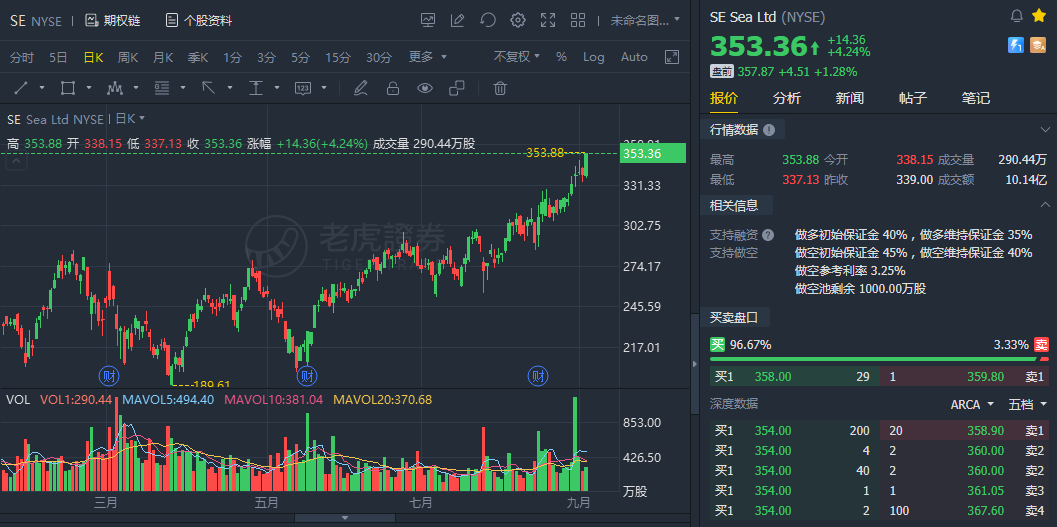The width and height of the screenshot is (1057, 527).
Task: Select the 30分 minute interval
Action: coord(379,57)
